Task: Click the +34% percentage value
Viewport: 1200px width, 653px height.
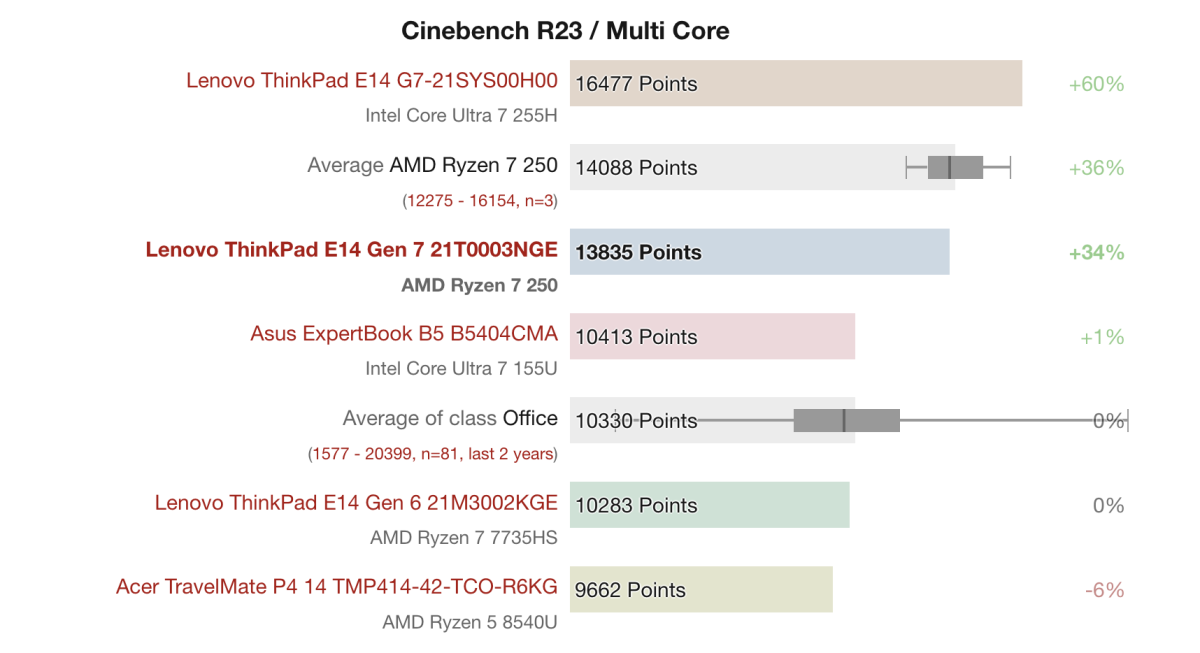Action: [x=1096, y=253]
